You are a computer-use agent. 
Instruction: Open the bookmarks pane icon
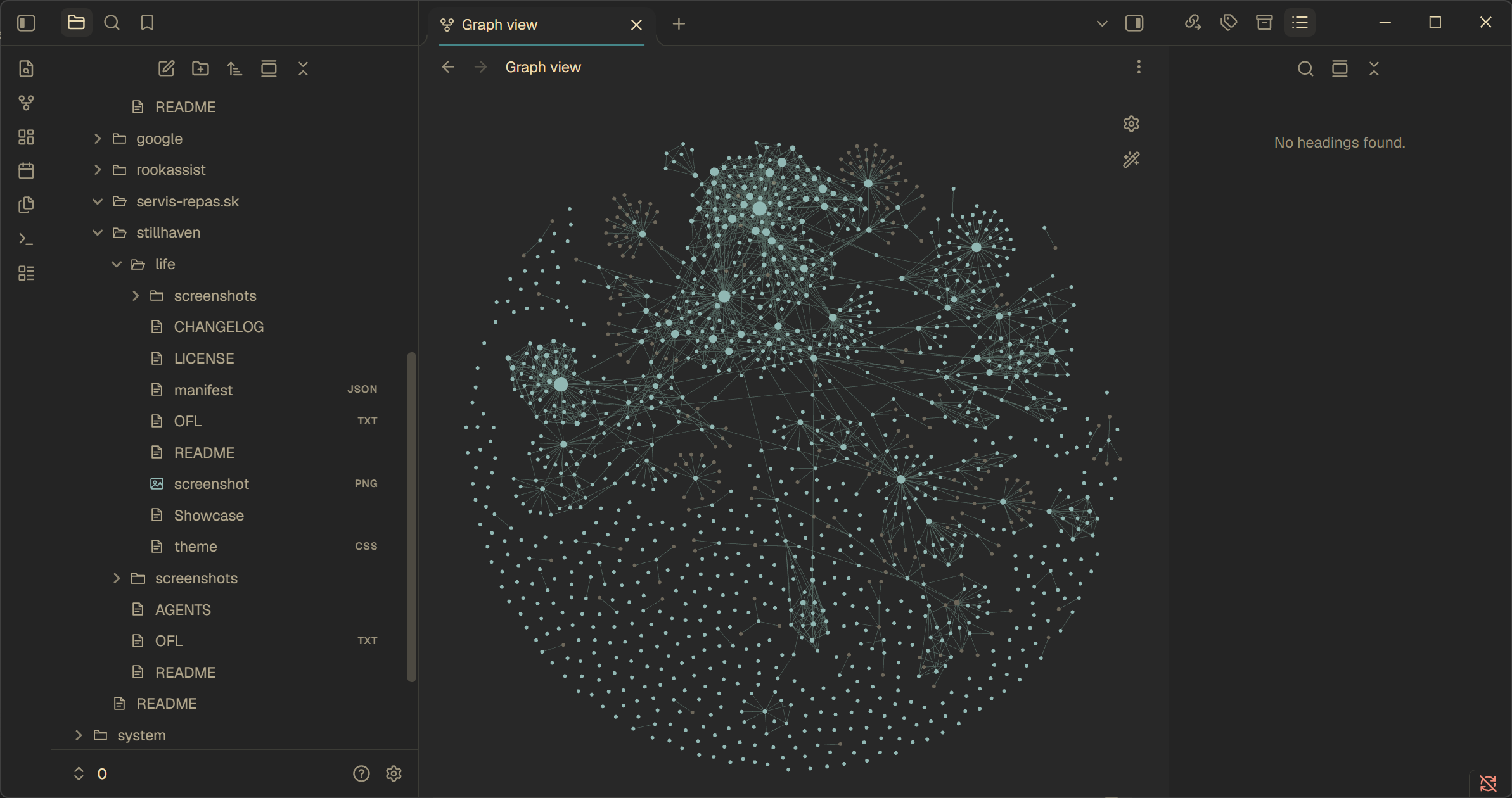click(x=147, y=23)
